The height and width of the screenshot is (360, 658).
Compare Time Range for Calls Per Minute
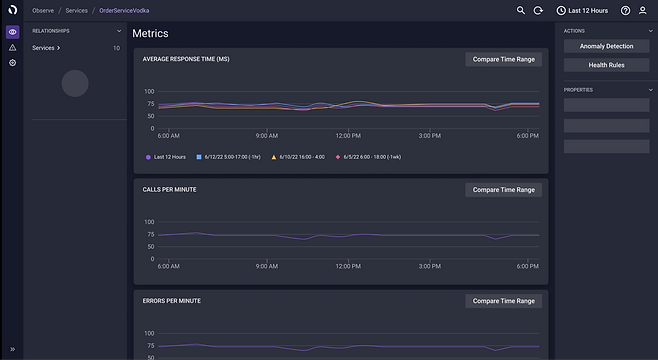tap(504, 190)
